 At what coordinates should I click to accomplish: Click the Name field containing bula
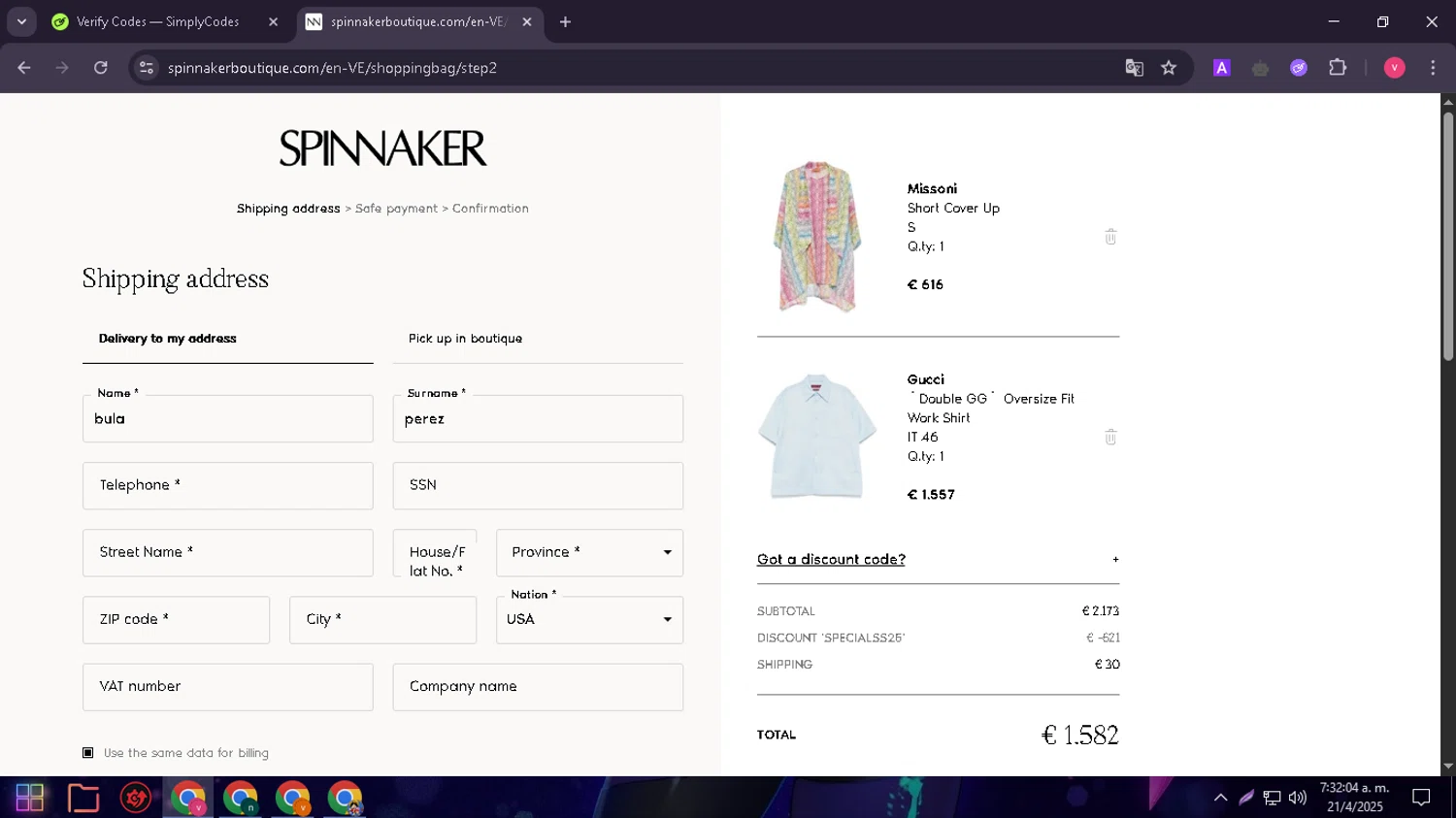pos(228,419)
